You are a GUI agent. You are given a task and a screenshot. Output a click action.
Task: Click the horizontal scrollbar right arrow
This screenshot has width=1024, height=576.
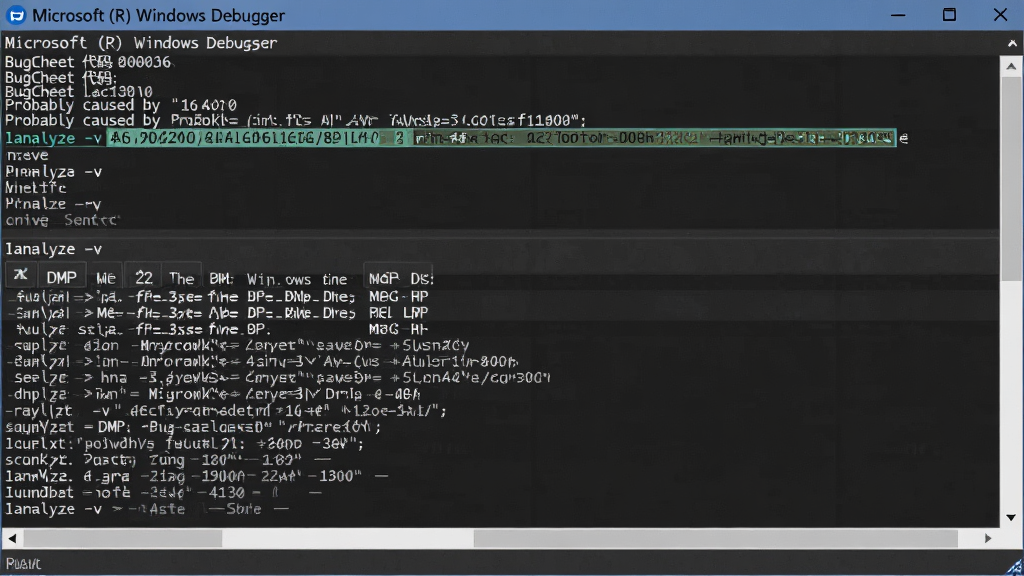click(987, 539)
